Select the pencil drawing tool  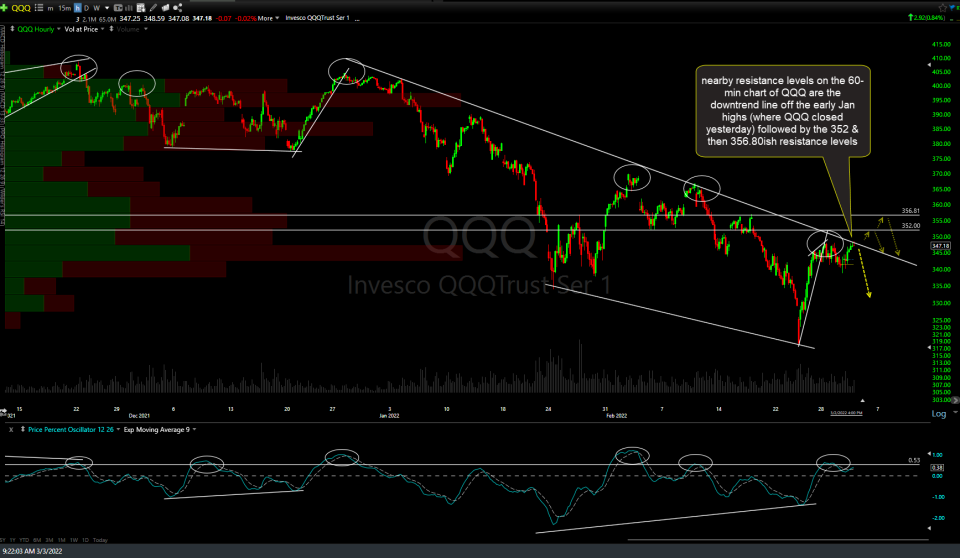(x=154, y=8)
